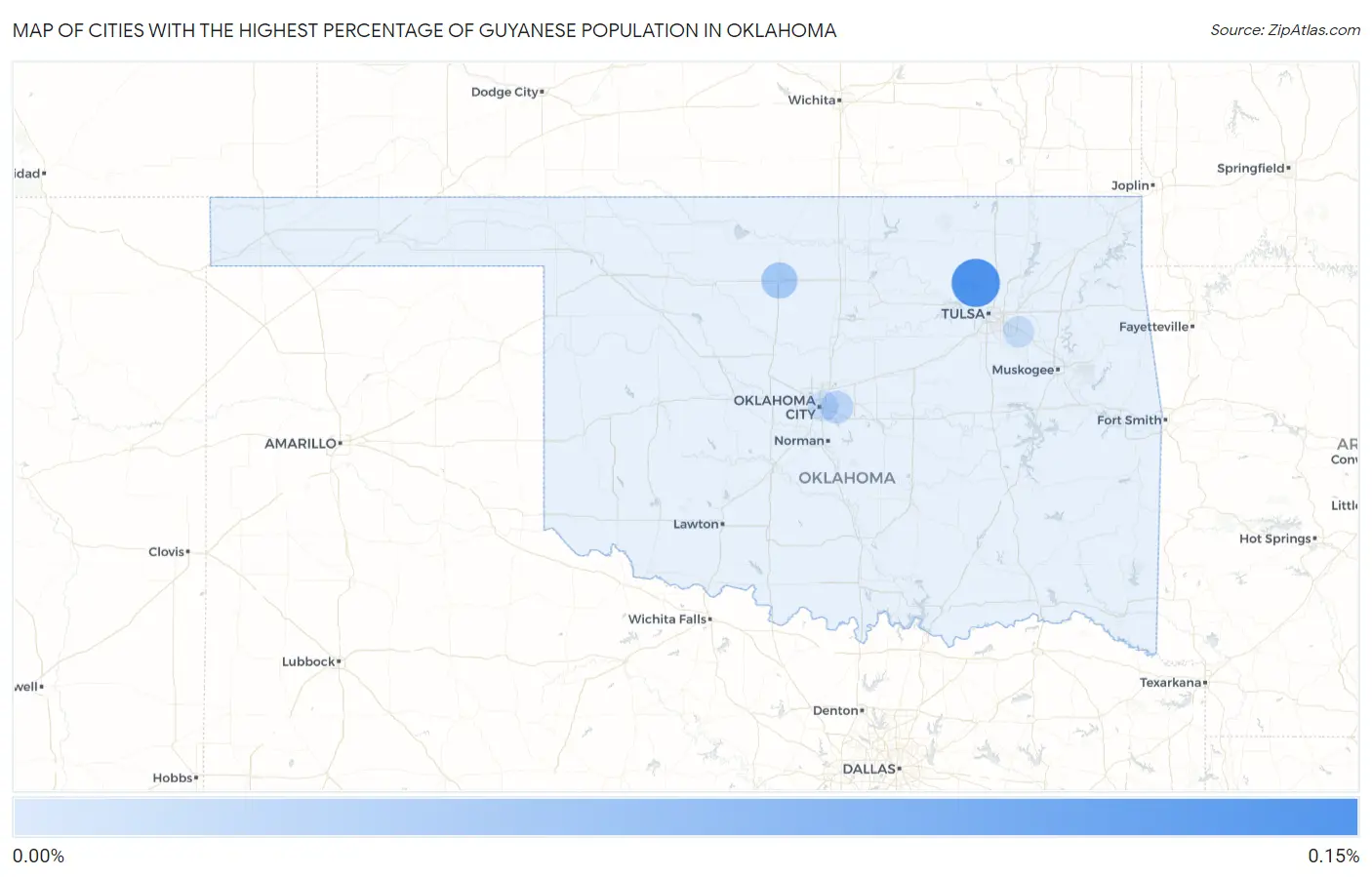Click the 0.00% legend minimum label

[x=38, y=856]
